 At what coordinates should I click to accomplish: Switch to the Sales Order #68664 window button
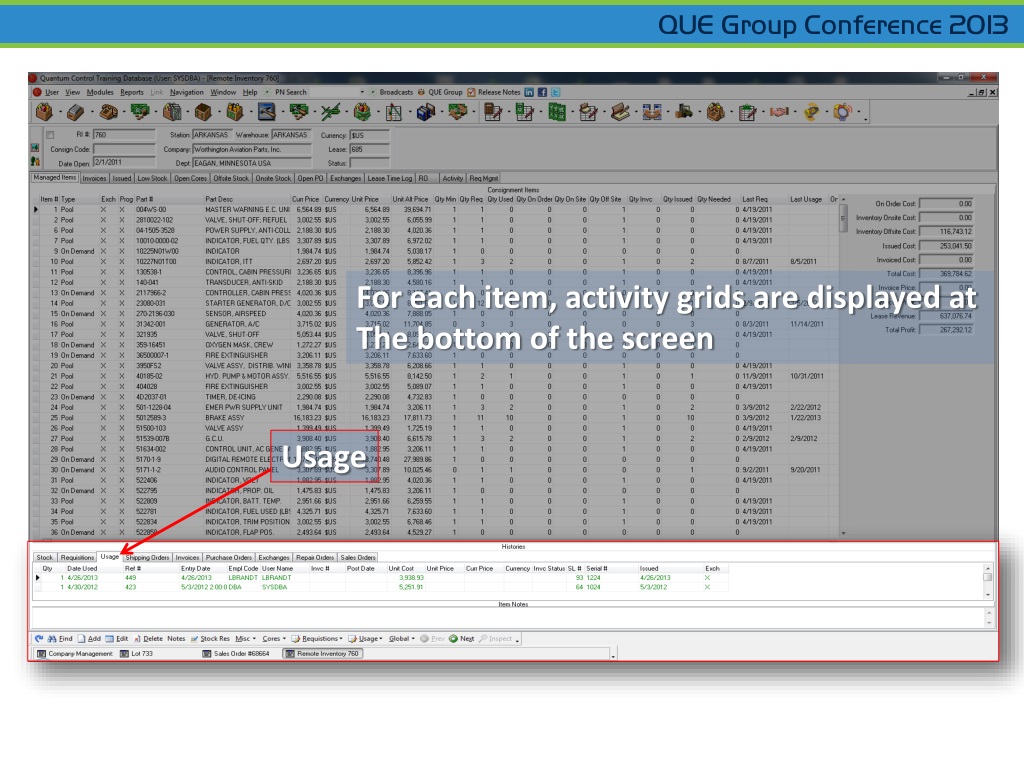pos(236,654)
